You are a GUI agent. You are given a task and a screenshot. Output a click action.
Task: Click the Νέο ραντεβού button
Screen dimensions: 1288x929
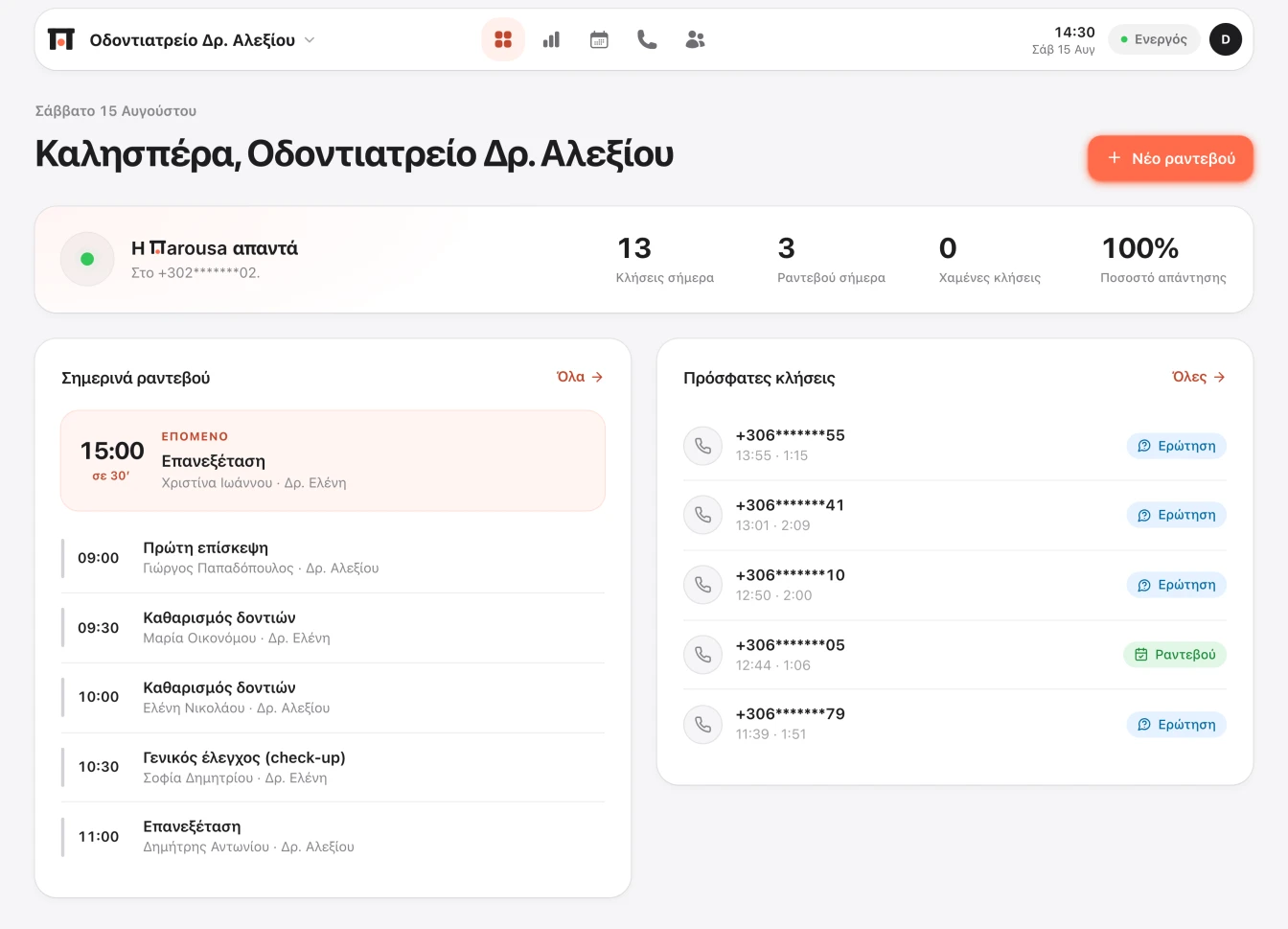coord(1170,158)
